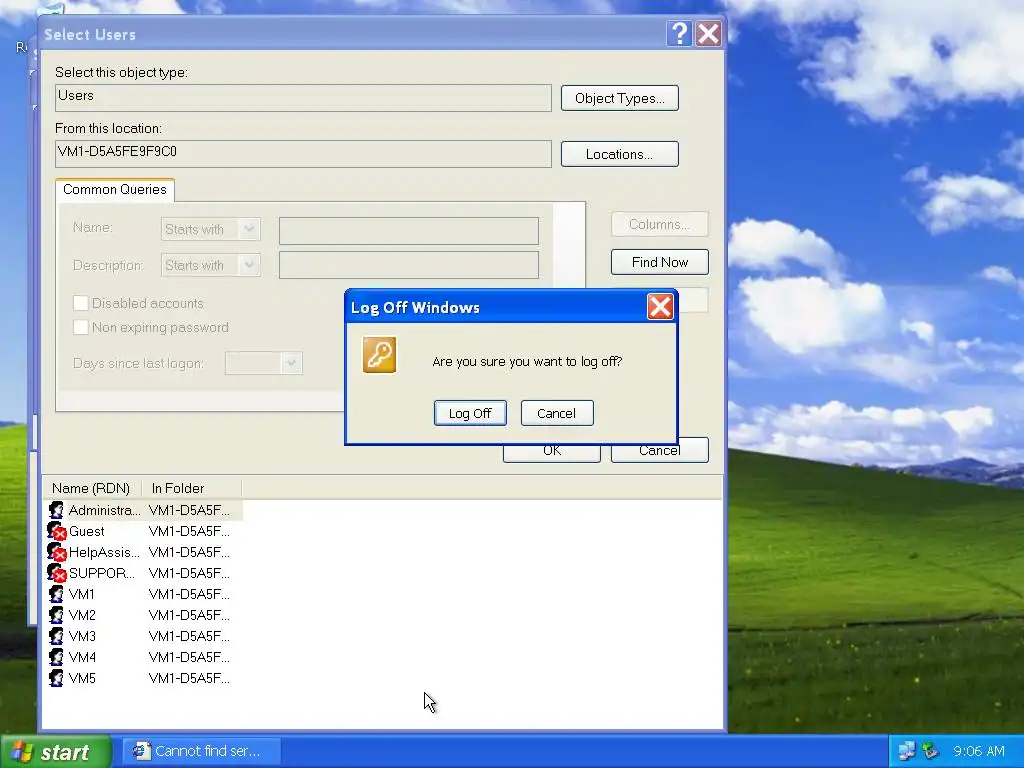Select the Guest name text

[x=86, y=531]
